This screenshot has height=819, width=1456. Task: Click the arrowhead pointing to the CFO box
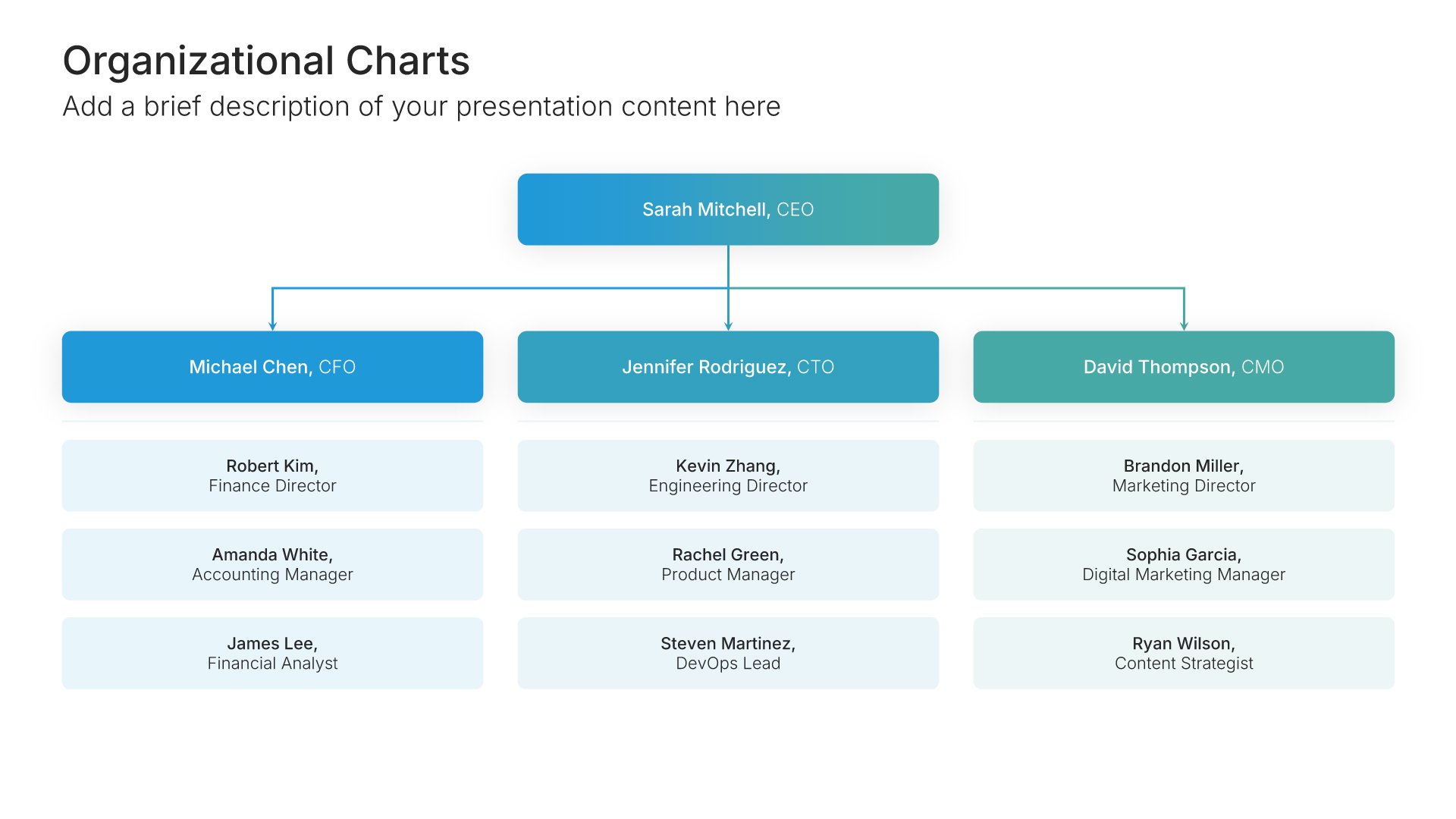[x=272, y=326]
